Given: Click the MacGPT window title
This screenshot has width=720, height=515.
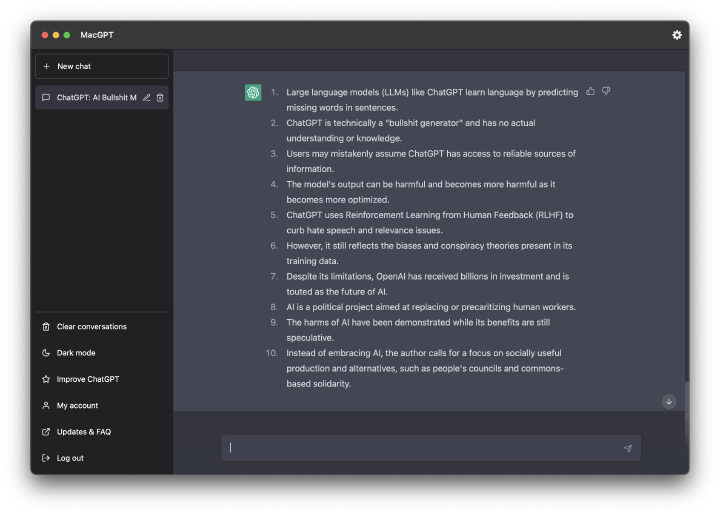Looking at the screenshot, I should 97,35.
